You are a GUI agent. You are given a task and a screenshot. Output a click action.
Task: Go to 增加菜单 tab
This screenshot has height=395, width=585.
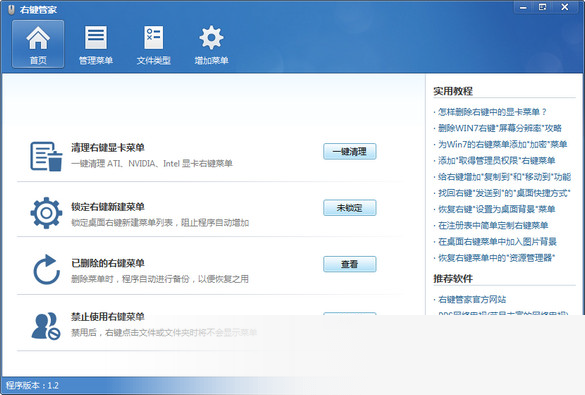click(211, 44)
